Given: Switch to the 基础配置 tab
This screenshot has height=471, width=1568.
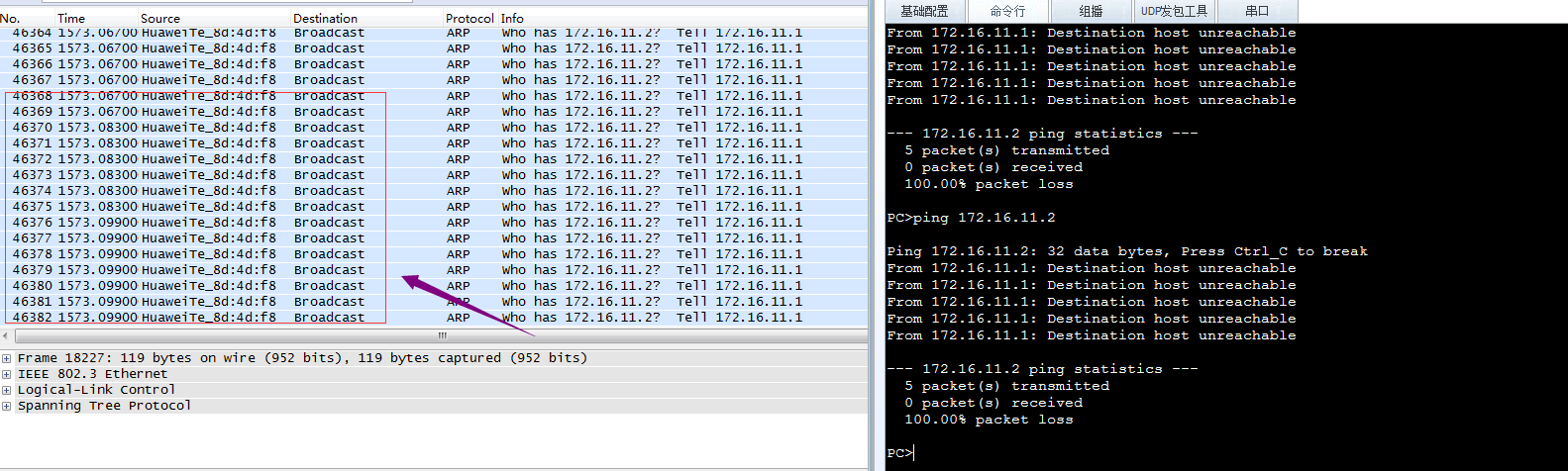Looking at the screenshot, I should pyautogui.click(x=924, y=11).
